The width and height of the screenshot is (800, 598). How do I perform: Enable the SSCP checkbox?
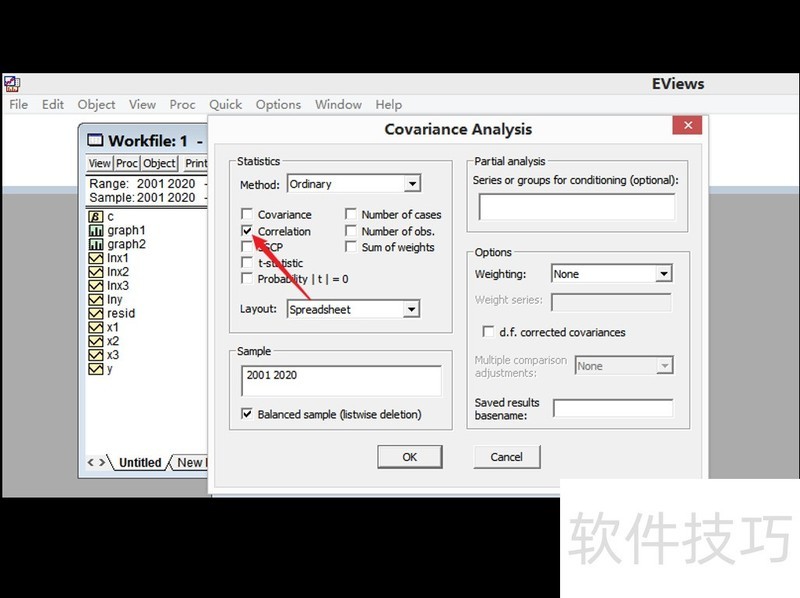[247, 247]
